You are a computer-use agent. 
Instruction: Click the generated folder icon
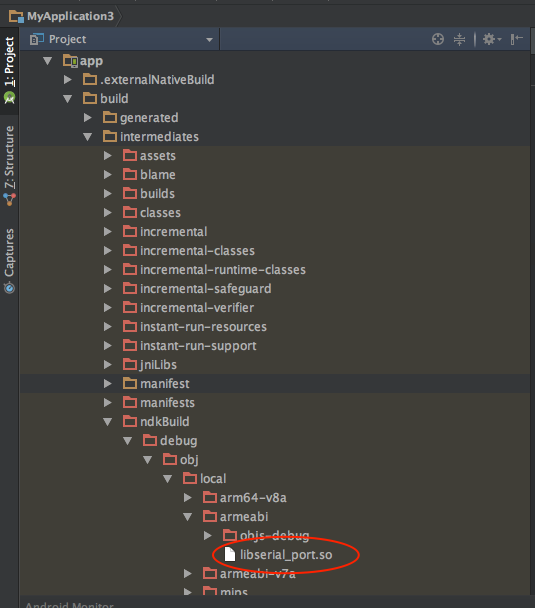110,117
